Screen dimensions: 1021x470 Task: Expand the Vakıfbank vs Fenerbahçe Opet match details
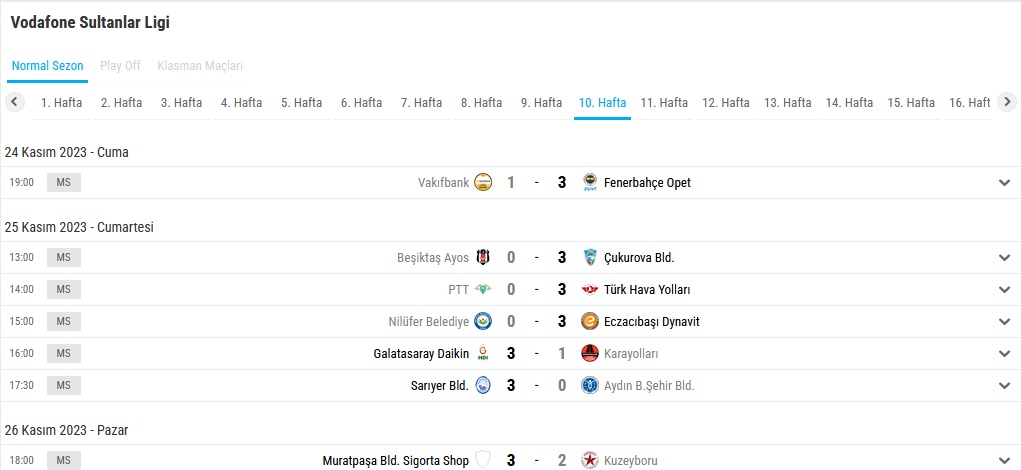1004,182
